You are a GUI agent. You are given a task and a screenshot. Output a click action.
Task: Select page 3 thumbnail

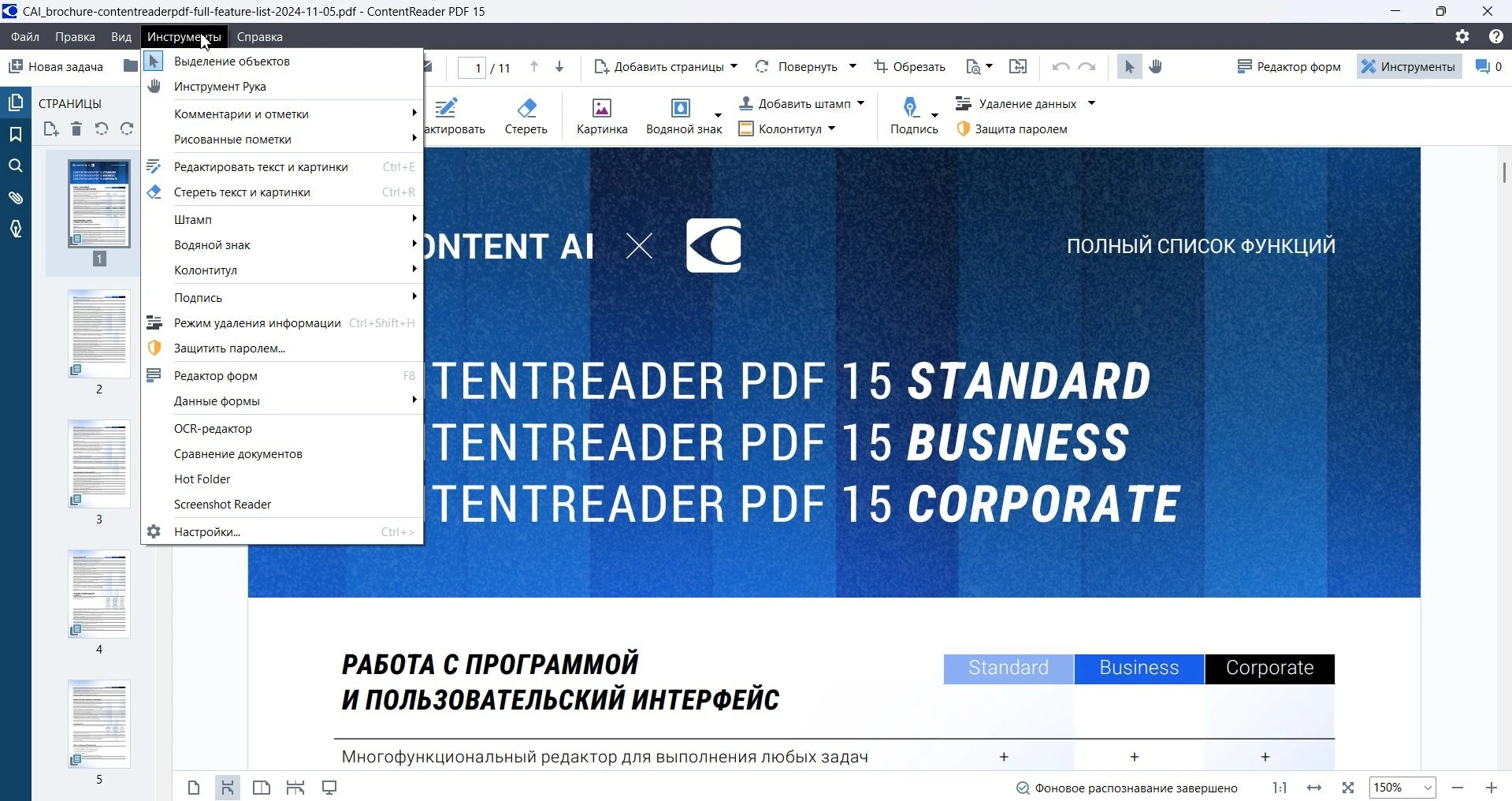tap(98, 464)
